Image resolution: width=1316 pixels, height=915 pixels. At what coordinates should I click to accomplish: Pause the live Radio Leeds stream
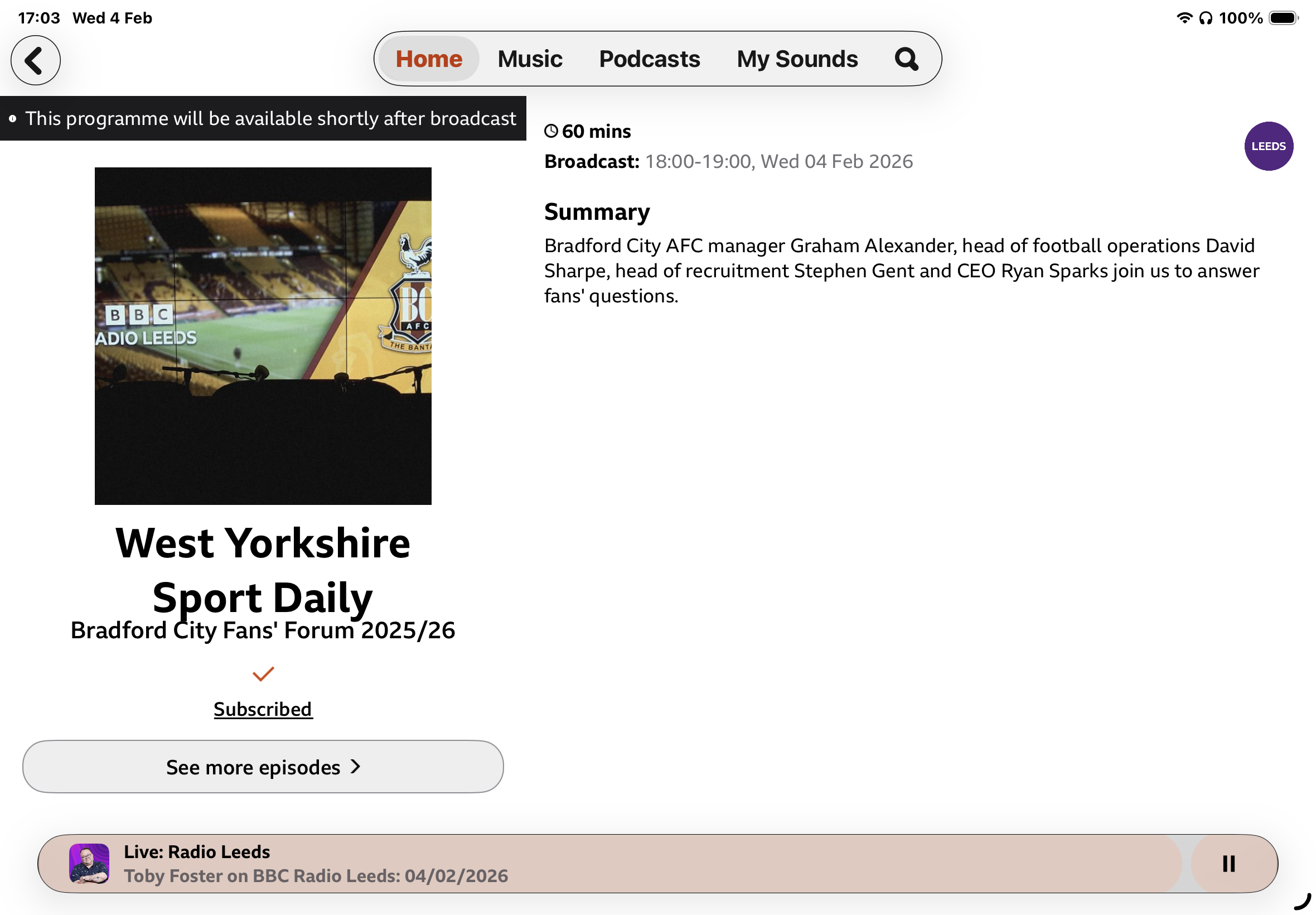tap(1228, 864)
